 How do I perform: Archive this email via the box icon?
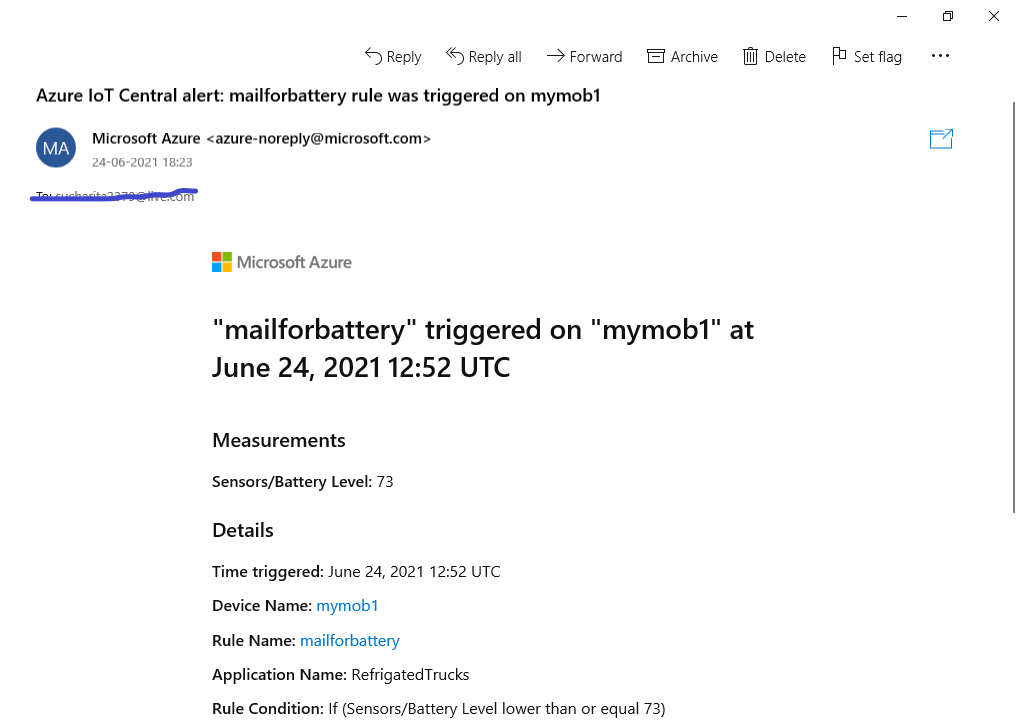(x=656, y=56)
